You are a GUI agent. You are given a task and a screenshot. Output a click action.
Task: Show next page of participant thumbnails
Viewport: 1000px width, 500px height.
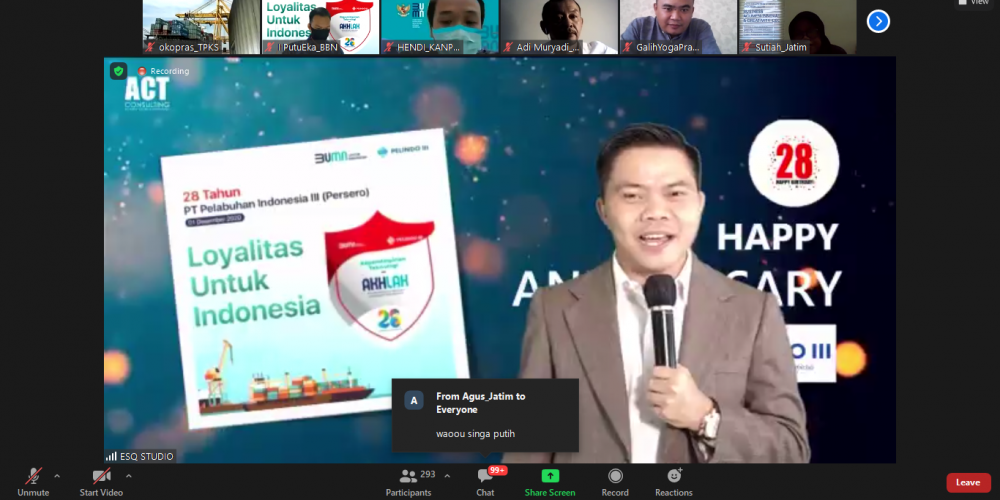pos(878,21)
